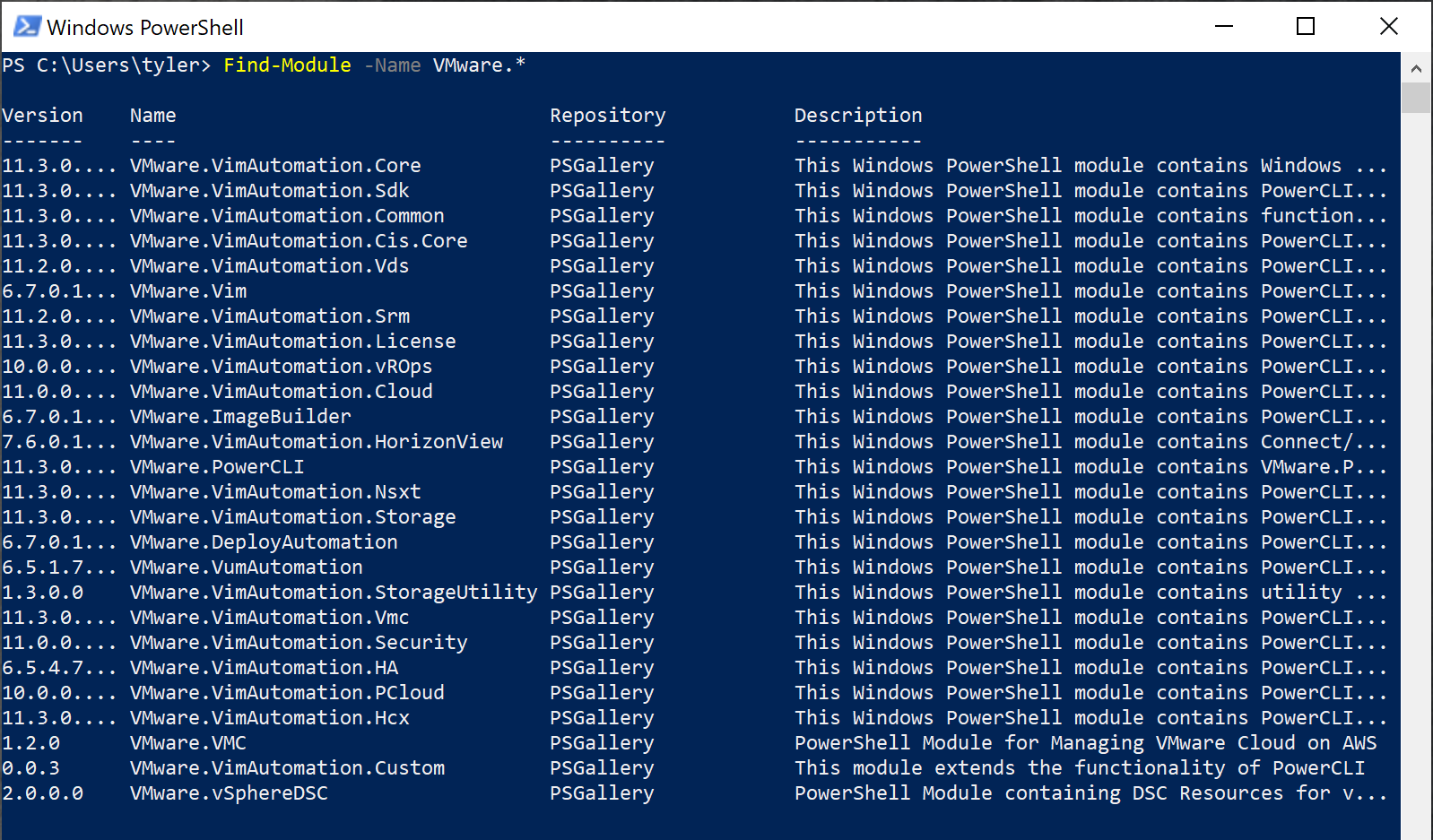Select VMware.VimAutomation.Hcx module name

coord(269,718)
